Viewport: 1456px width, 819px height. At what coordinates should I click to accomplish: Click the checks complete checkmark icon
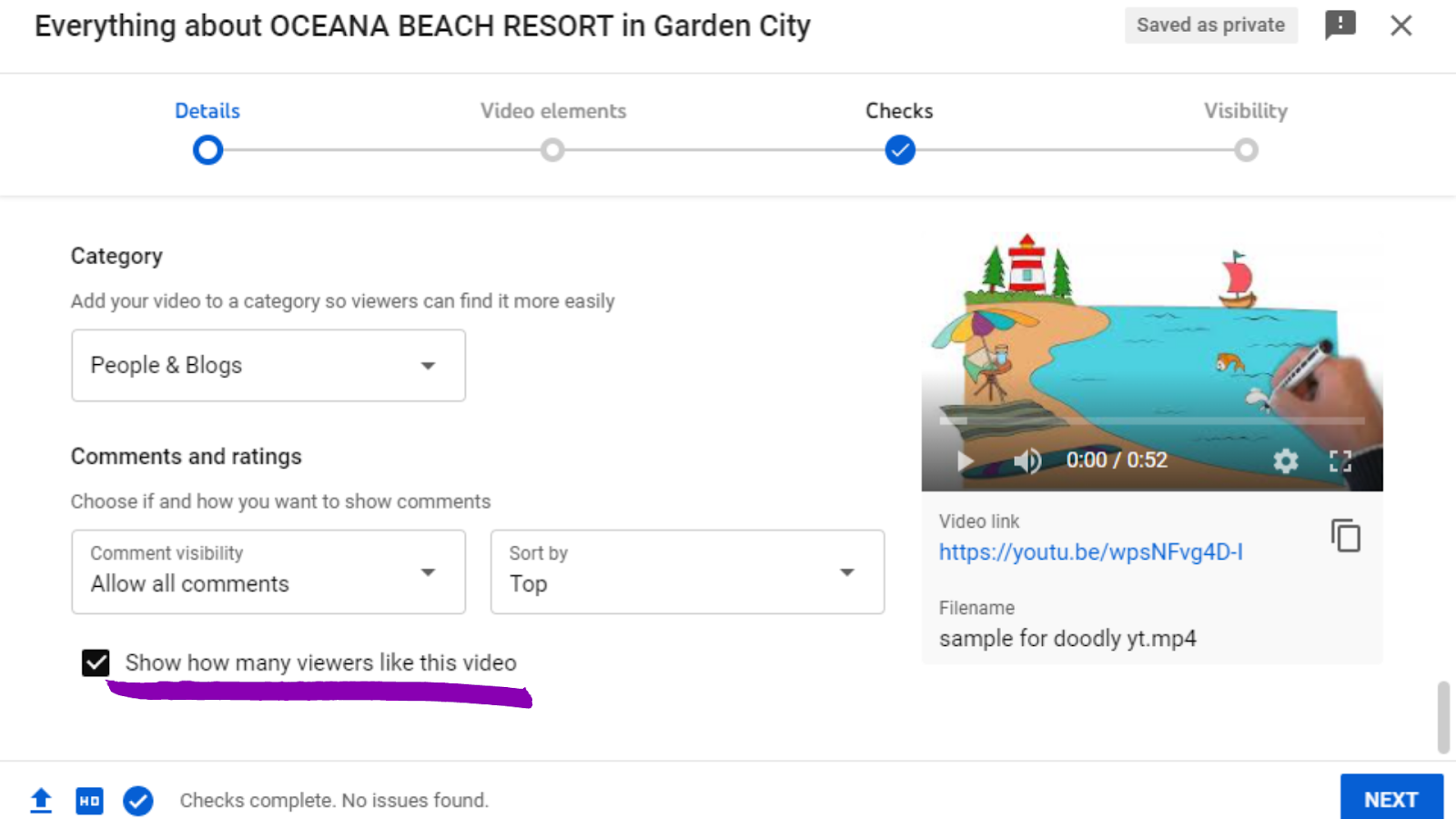pyautogui.click(x=138, y=800)
